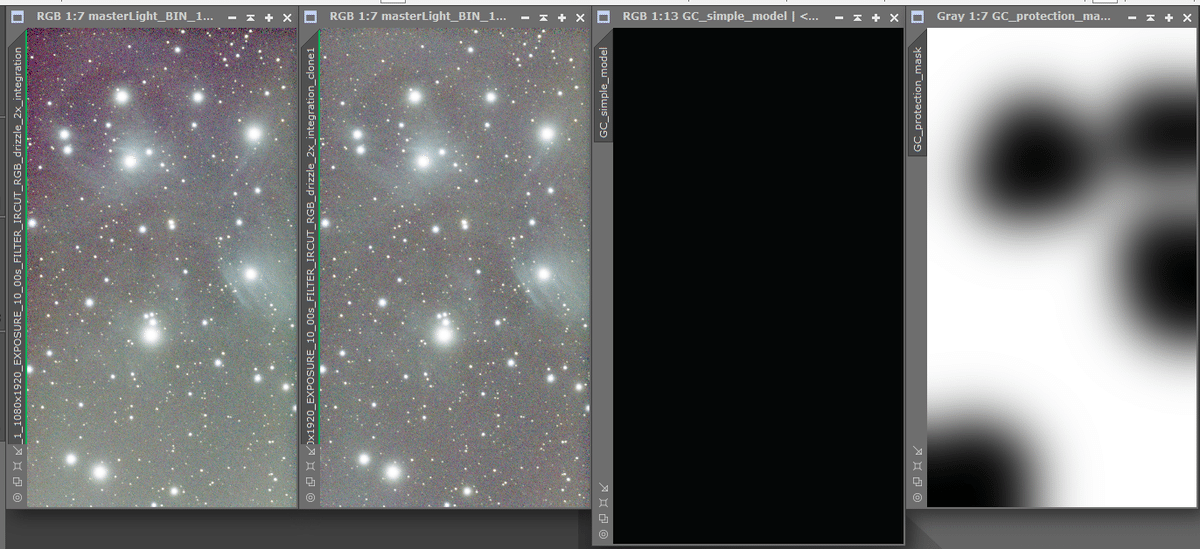Shade the drizzle_2x_integration window
1200x549 pixels.
250,18
